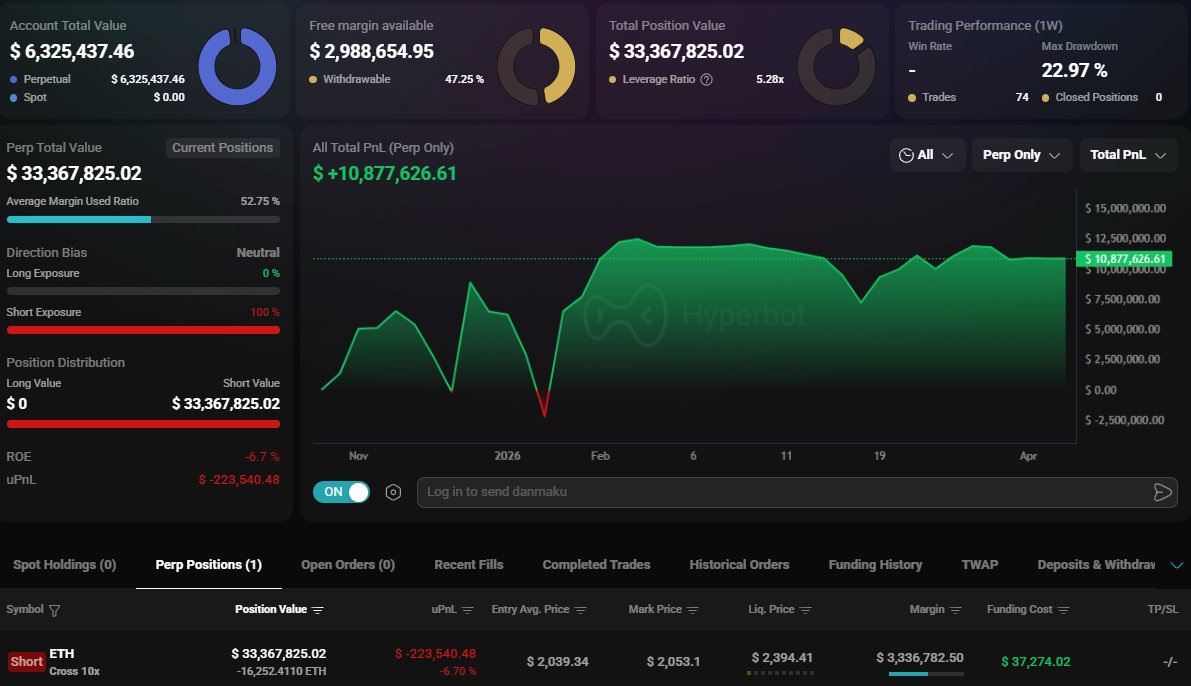Click the Symbol column filter funnel icon

point(55,610)
